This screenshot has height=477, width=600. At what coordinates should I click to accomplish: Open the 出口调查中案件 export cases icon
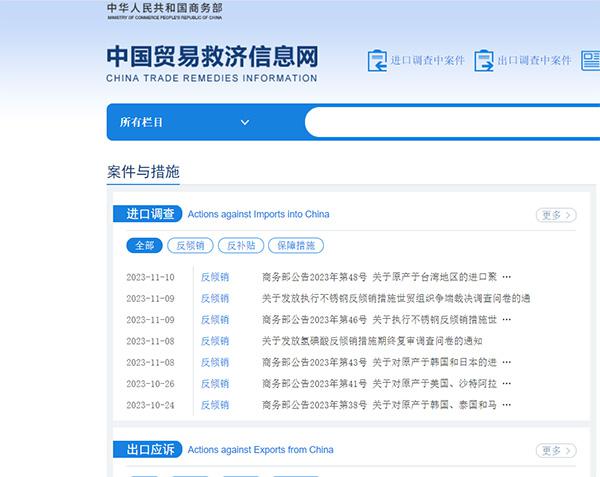(484, 60)
